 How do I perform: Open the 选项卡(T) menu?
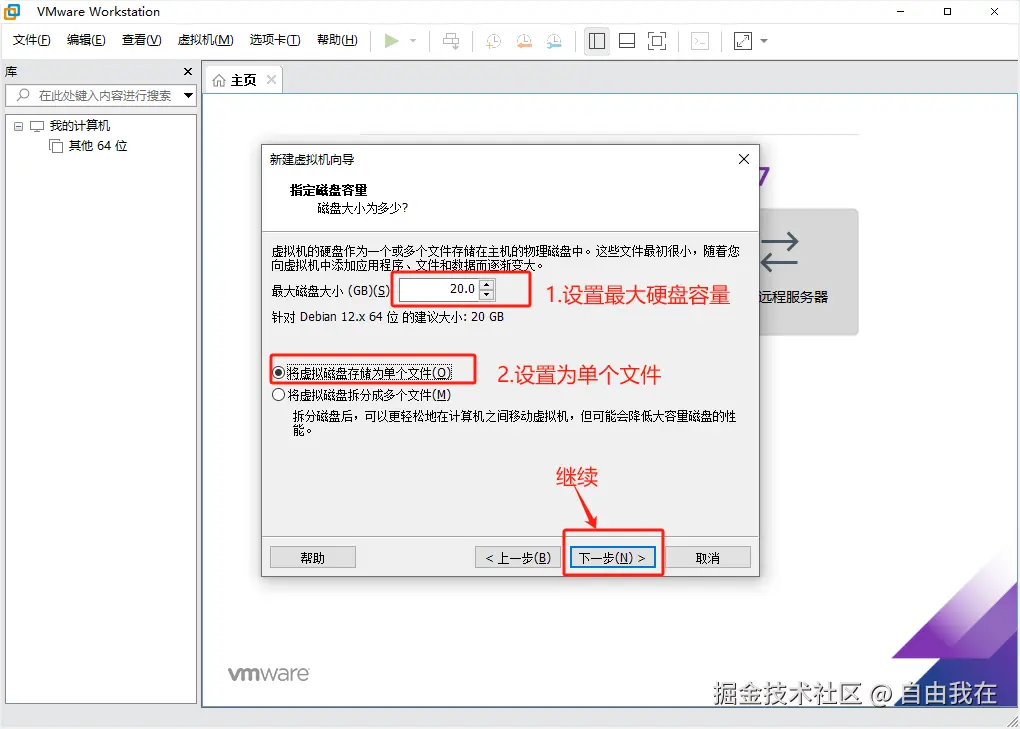pyautogui.click(x=275, y=40)
